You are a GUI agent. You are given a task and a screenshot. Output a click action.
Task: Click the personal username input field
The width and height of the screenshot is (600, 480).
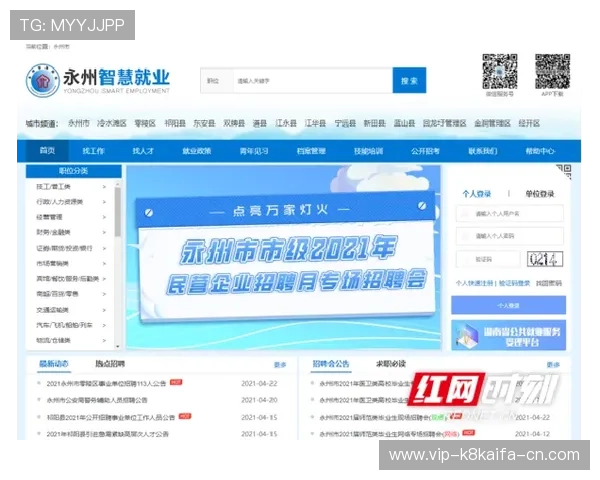[510, 214]
